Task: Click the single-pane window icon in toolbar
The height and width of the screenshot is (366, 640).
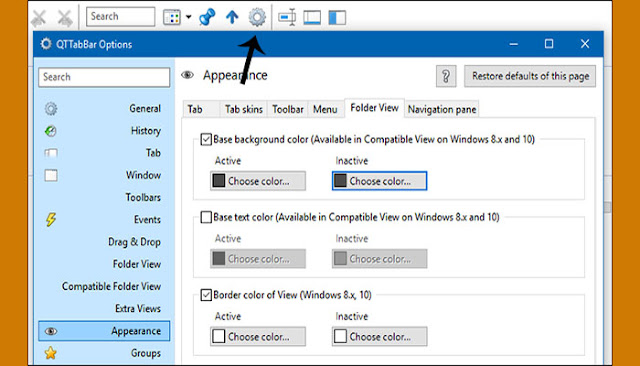Action: [x=312, y=17]
